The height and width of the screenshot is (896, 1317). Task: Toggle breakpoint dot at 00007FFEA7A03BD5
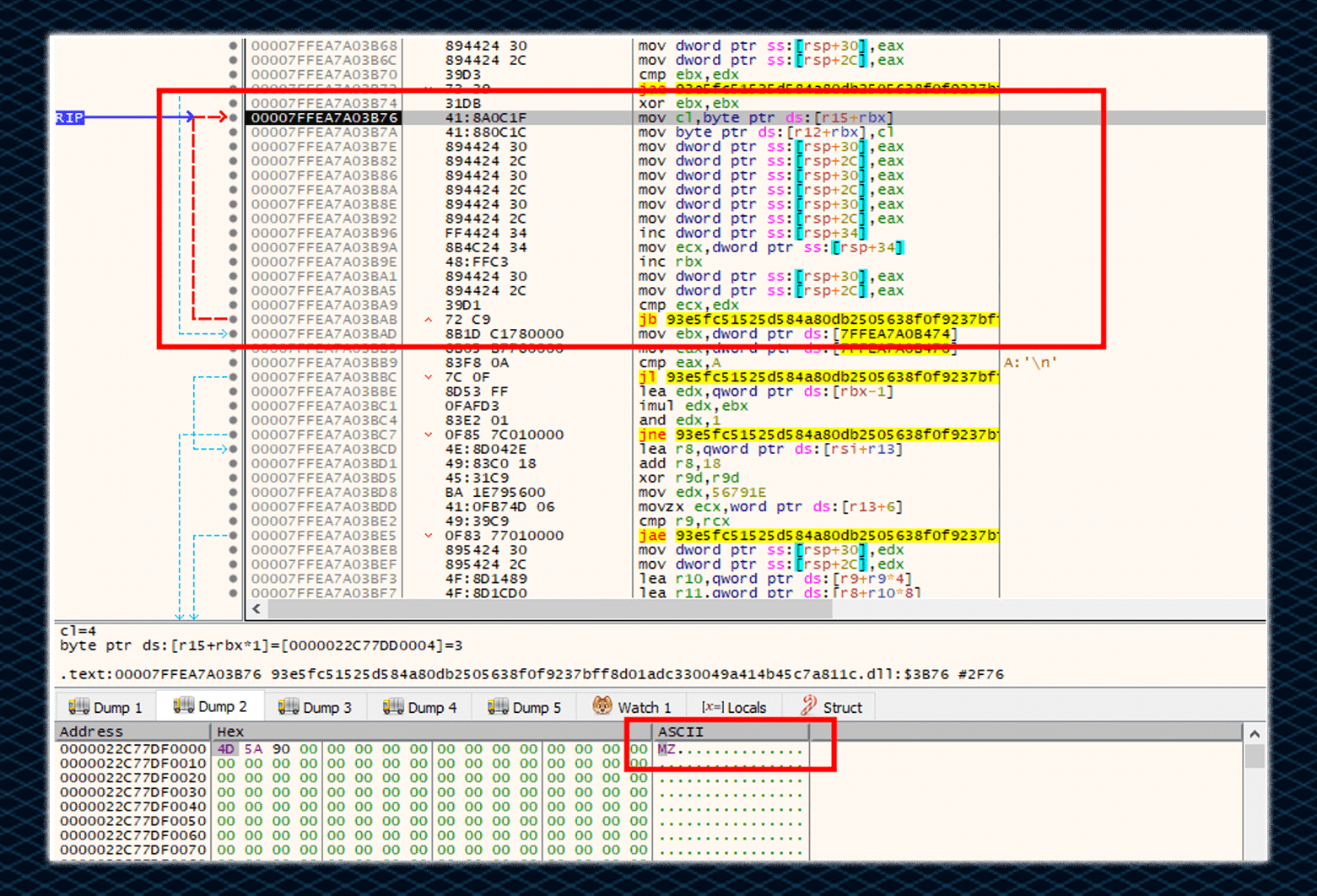click(x=234, y=478)
